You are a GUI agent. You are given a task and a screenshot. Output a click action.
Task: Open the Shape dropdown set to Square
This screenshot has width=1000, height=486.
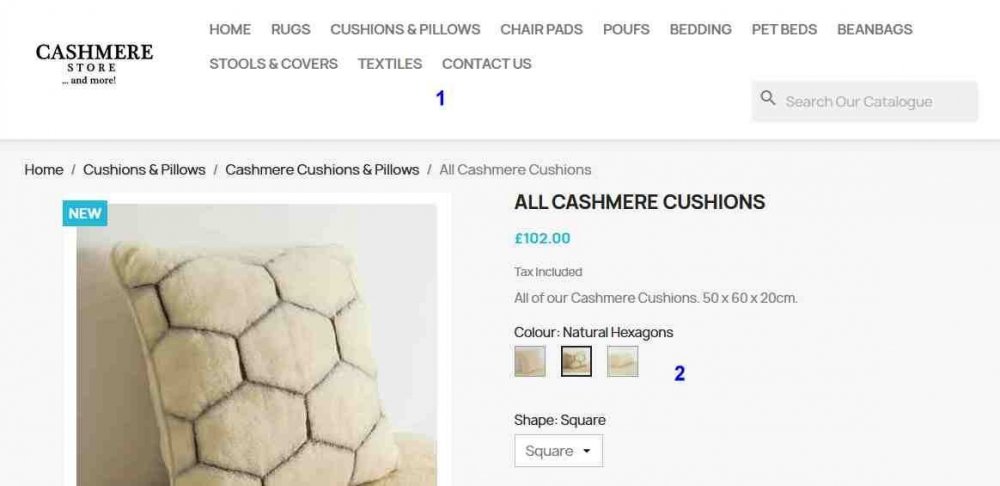[558, 451]
